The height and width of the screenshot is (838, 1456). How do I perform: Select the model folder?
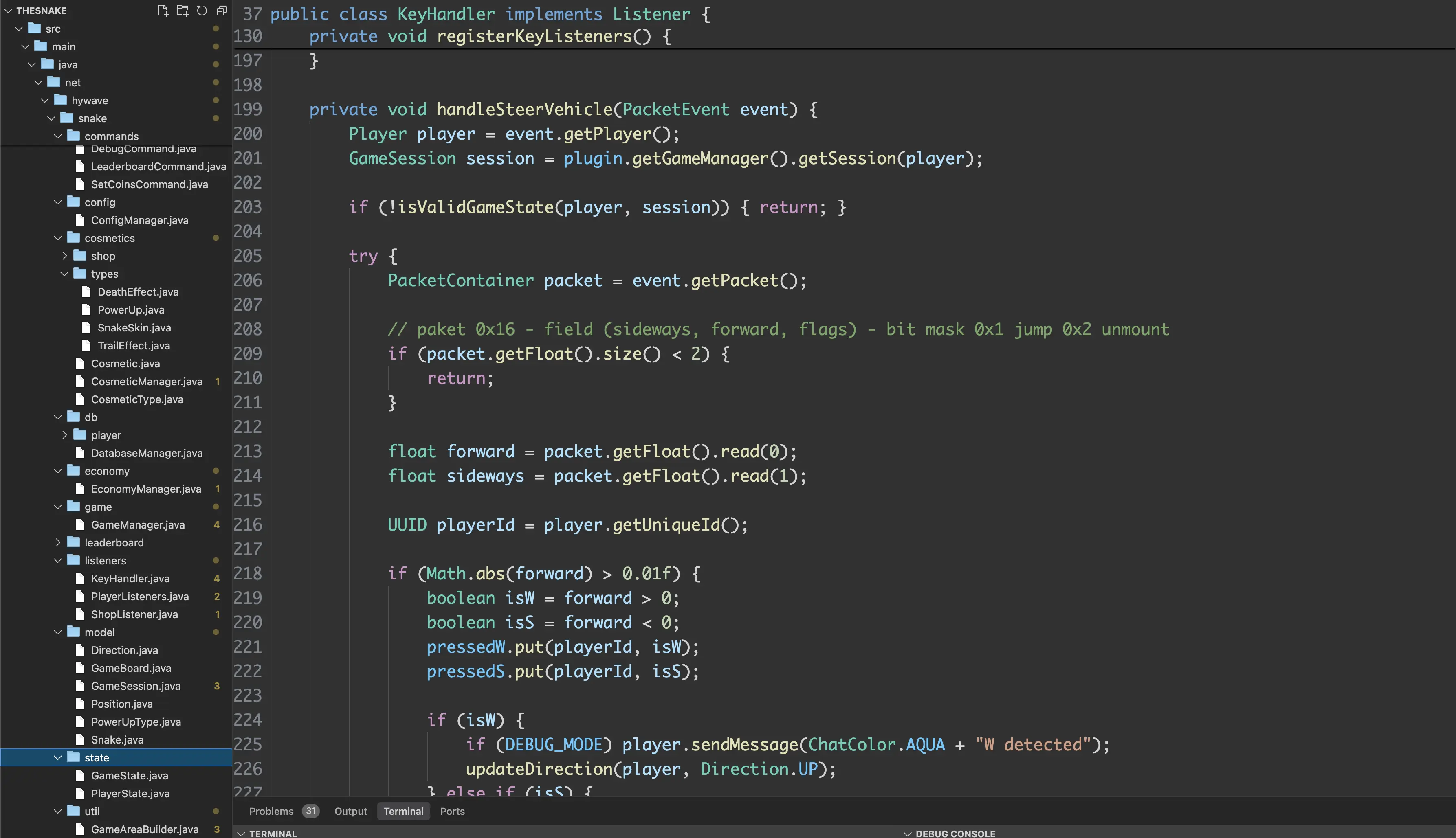pos(99,632)
